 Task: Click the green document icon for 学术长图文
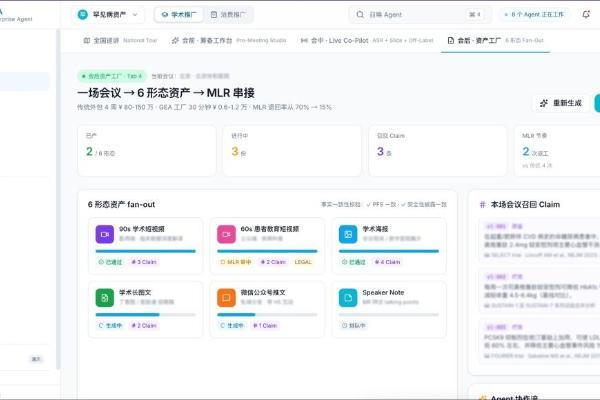click(x=105, y=298)
